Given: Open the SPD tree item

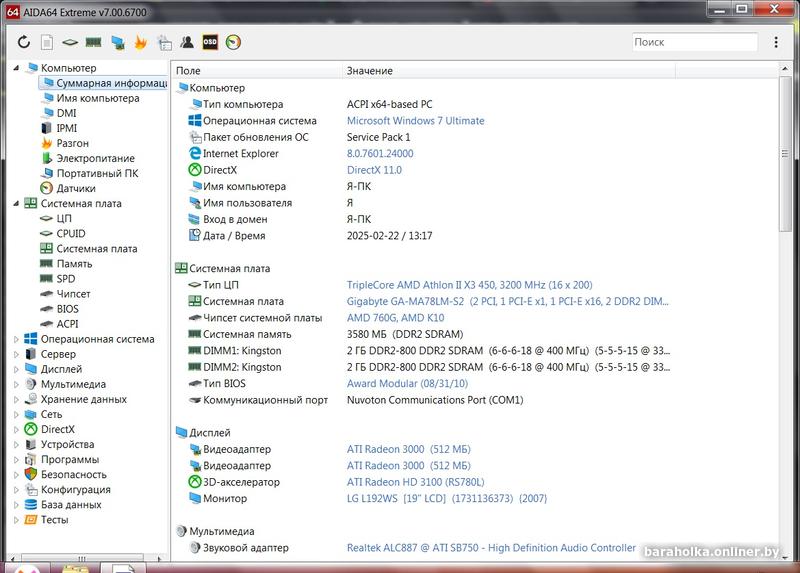Looking at the screenshot, I should click(x=65, y=279).
